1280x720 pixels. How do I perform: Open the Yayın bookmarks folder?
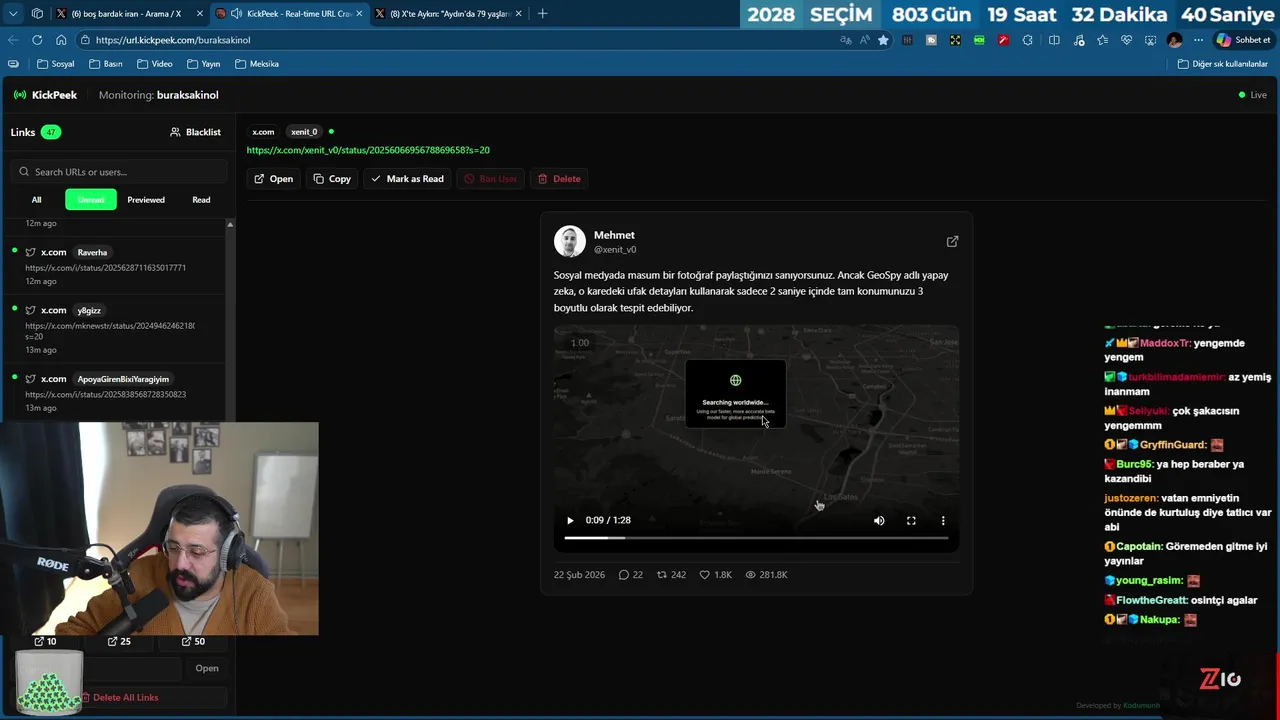(x=204, y=64)
